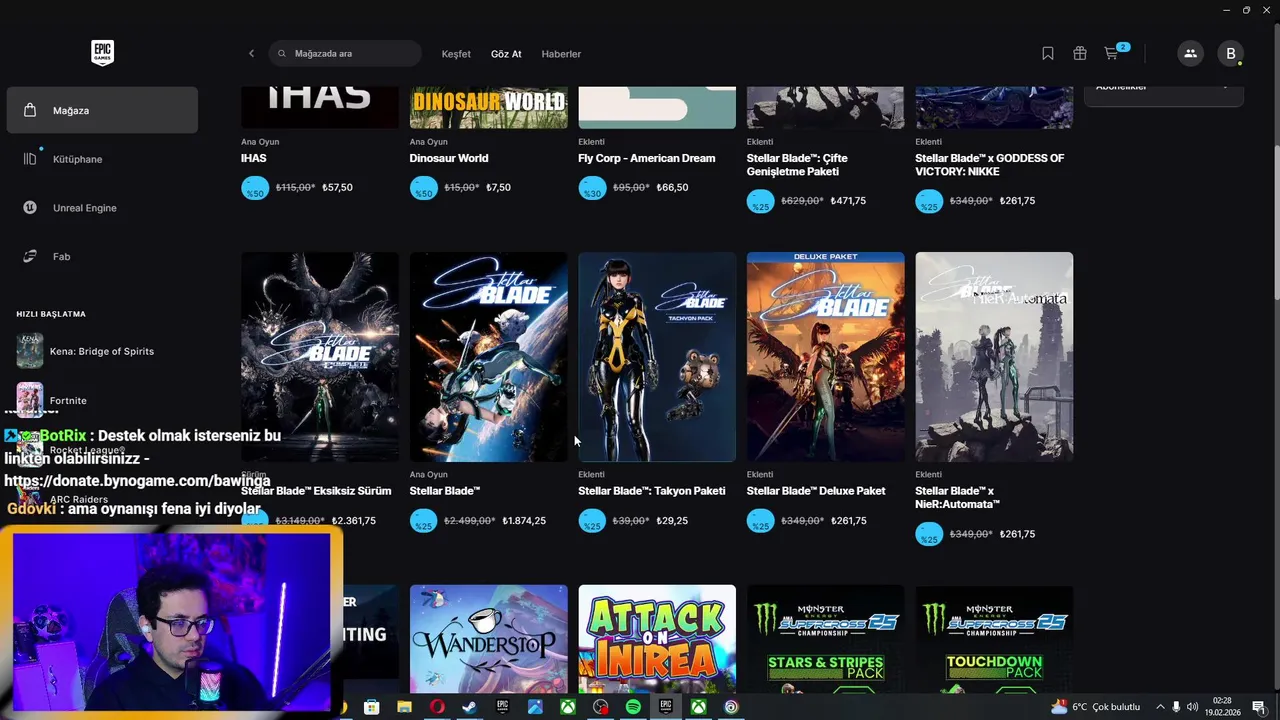Open the Deluxe Paket cover image

825,357
